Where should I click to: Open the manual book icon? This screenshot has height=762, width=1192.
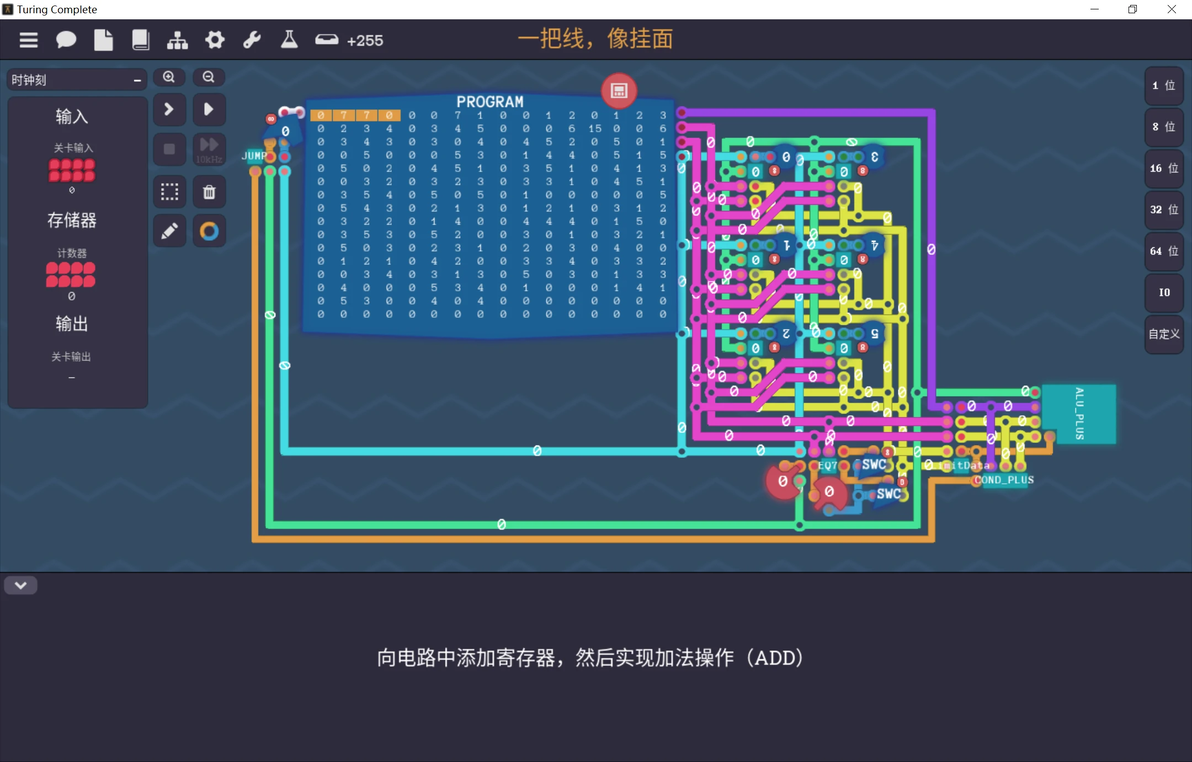point(141,40)
